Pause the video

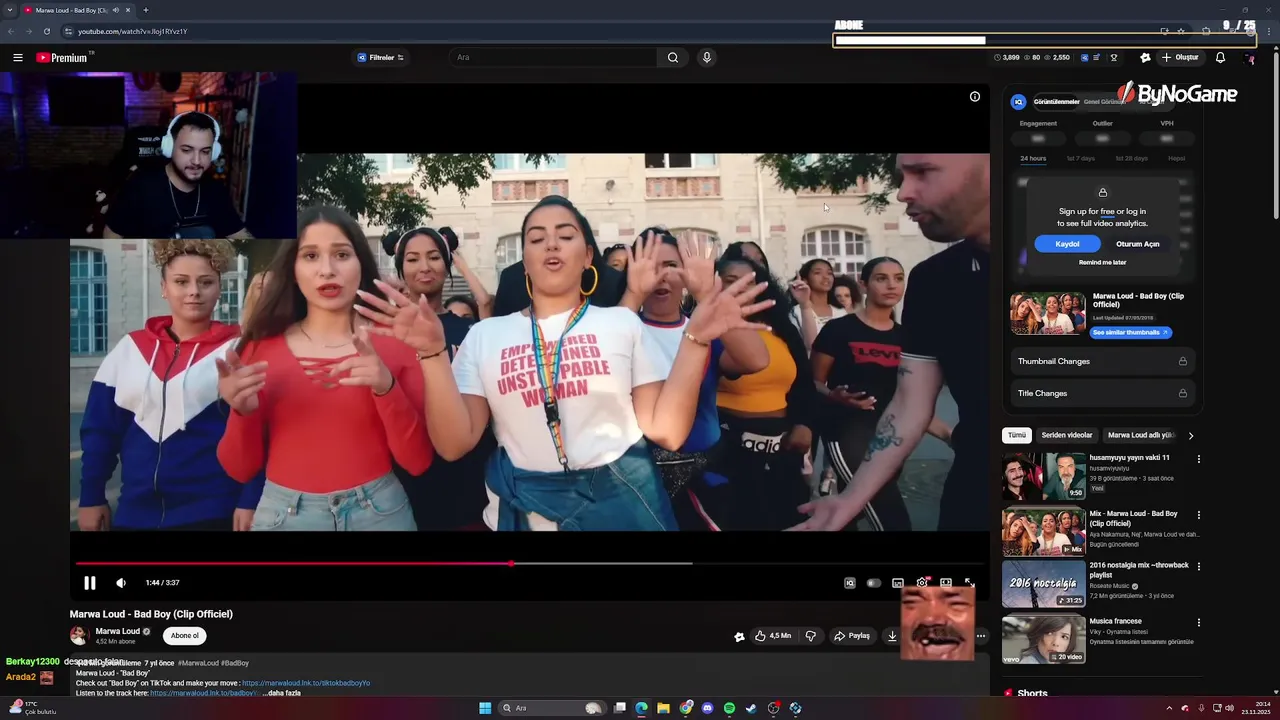(89, 583)
